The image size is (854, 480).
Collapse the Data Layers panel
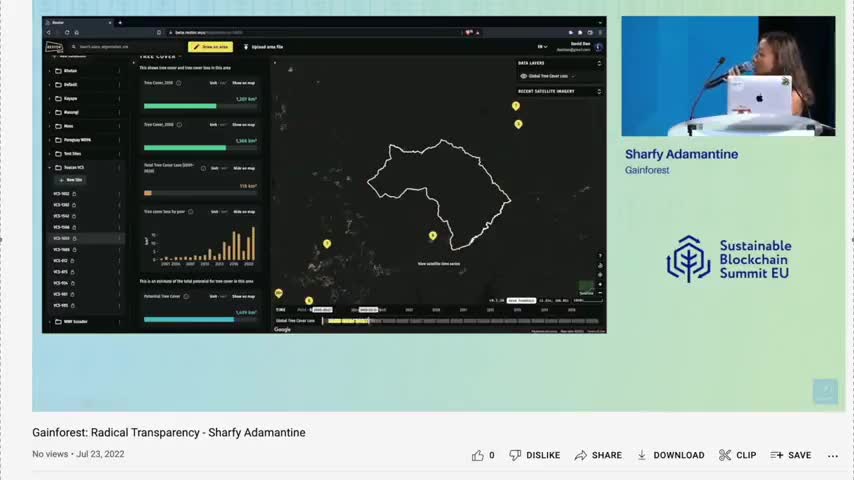[599, 63]
